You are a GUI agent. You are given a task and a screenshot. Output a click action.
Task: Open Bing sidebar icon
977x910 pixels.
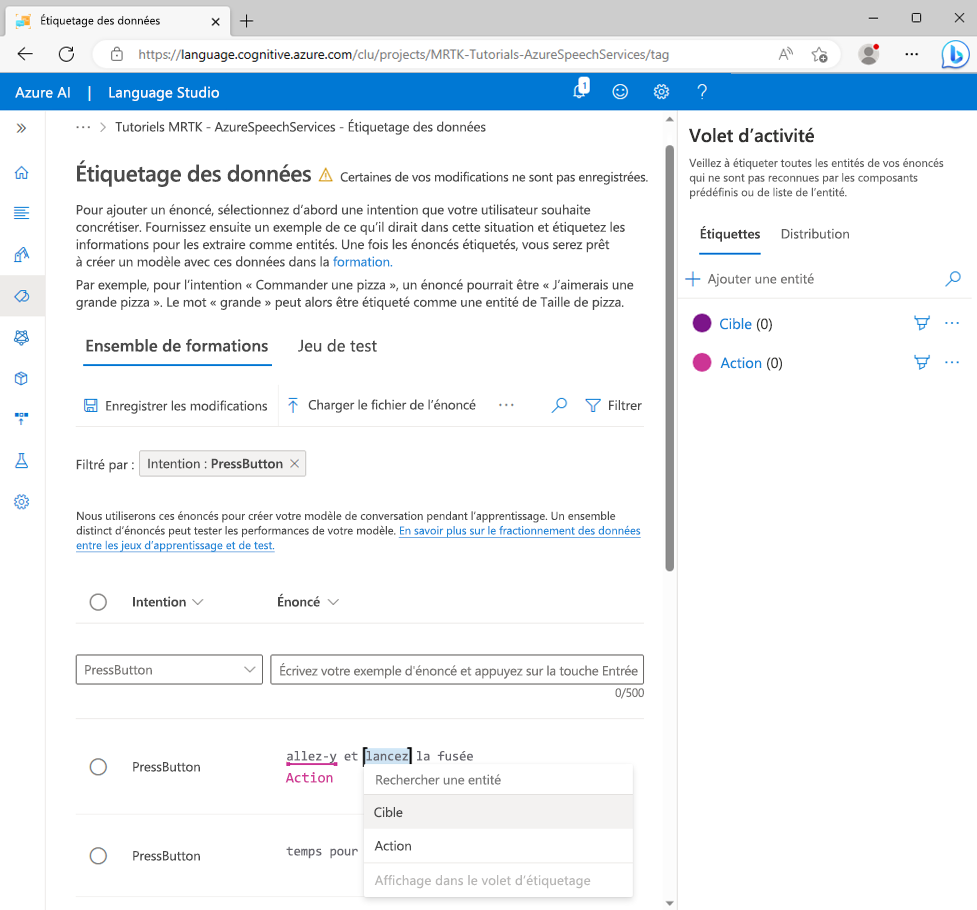[955, 54]
